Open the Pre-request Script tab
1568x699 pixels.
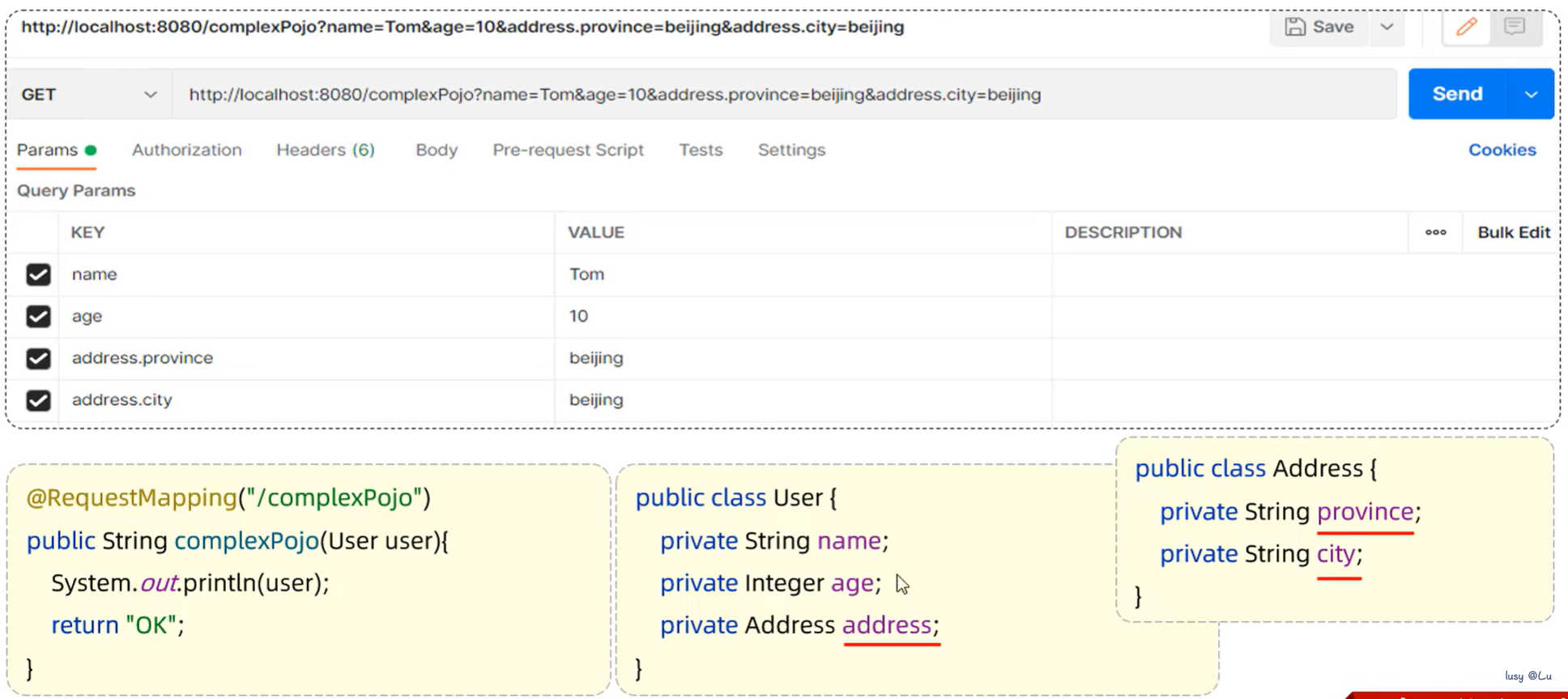click(568, 150)
